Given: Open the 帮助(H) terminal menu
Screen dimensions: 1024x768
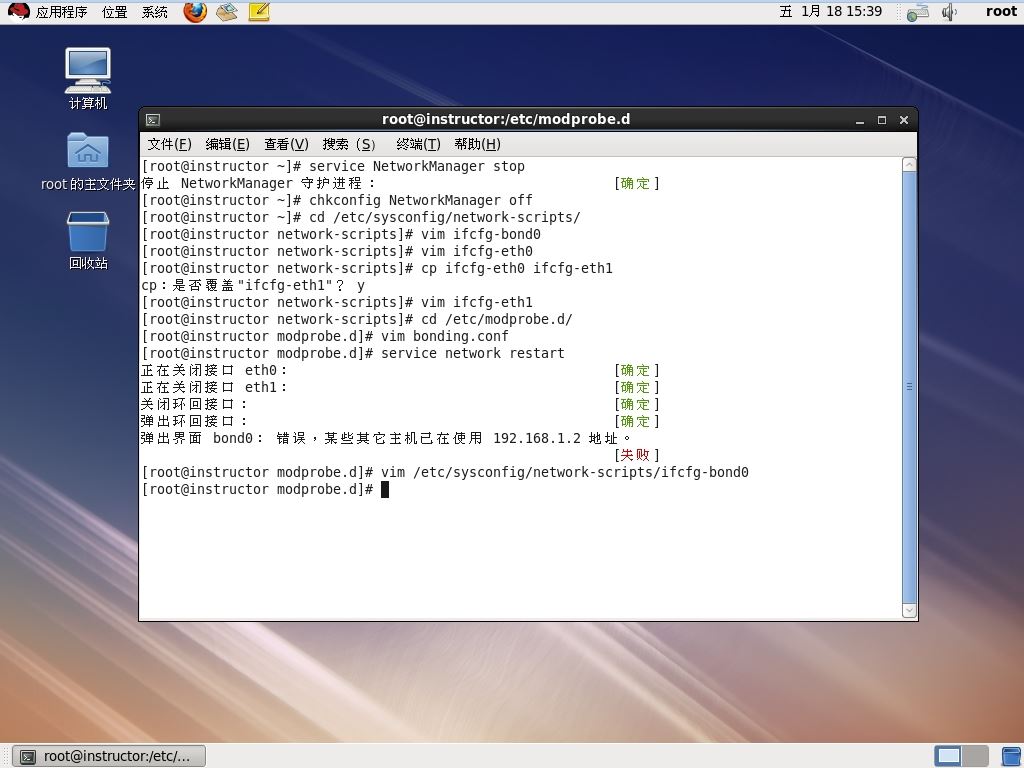Looking at the screenshot, I should pyautogui.click(x=477, y=144).
